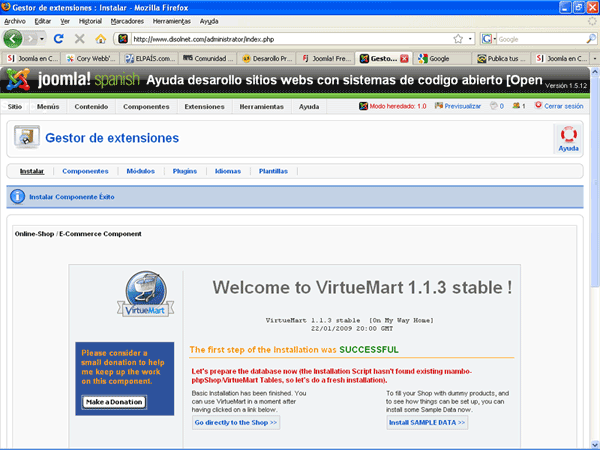The width and height of the screenshot is (600, 450).
Task: Open the Herramientas admin menu
Action: pyautogui.click(x=261, y=106)
